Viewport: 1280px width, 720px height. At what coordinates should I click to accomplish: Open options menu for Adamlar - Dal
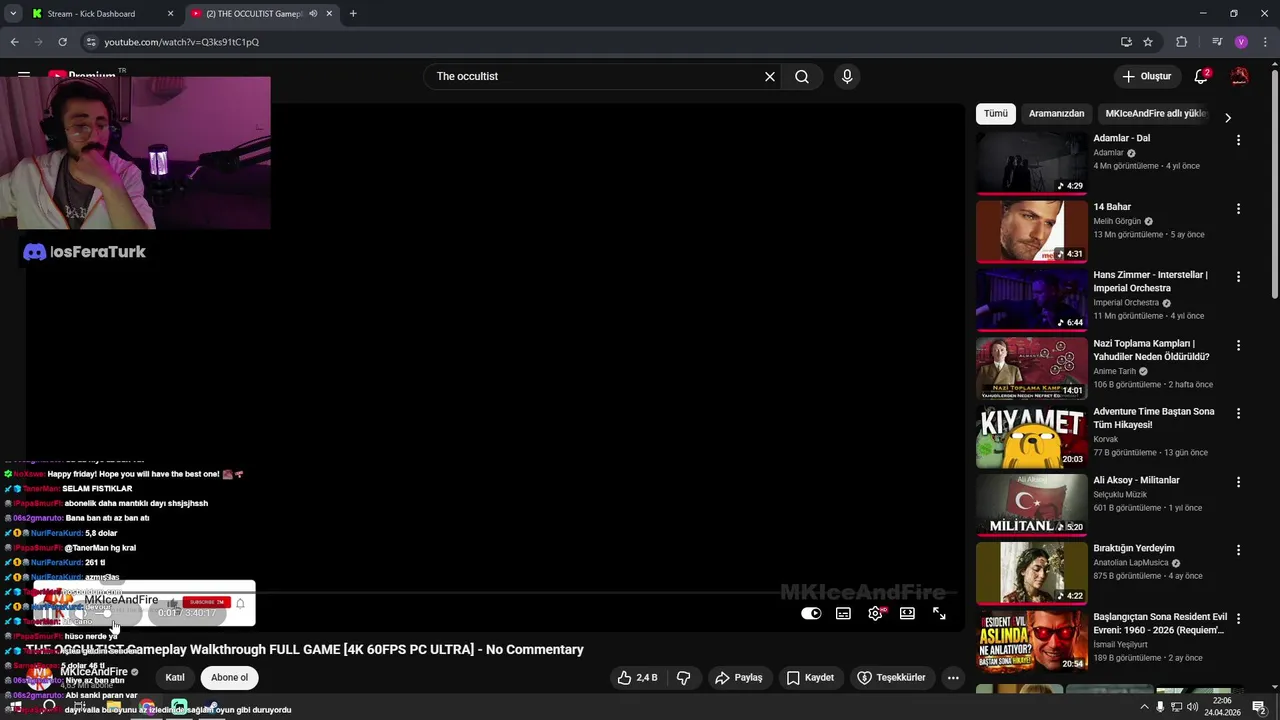[x=1238, y=140]
